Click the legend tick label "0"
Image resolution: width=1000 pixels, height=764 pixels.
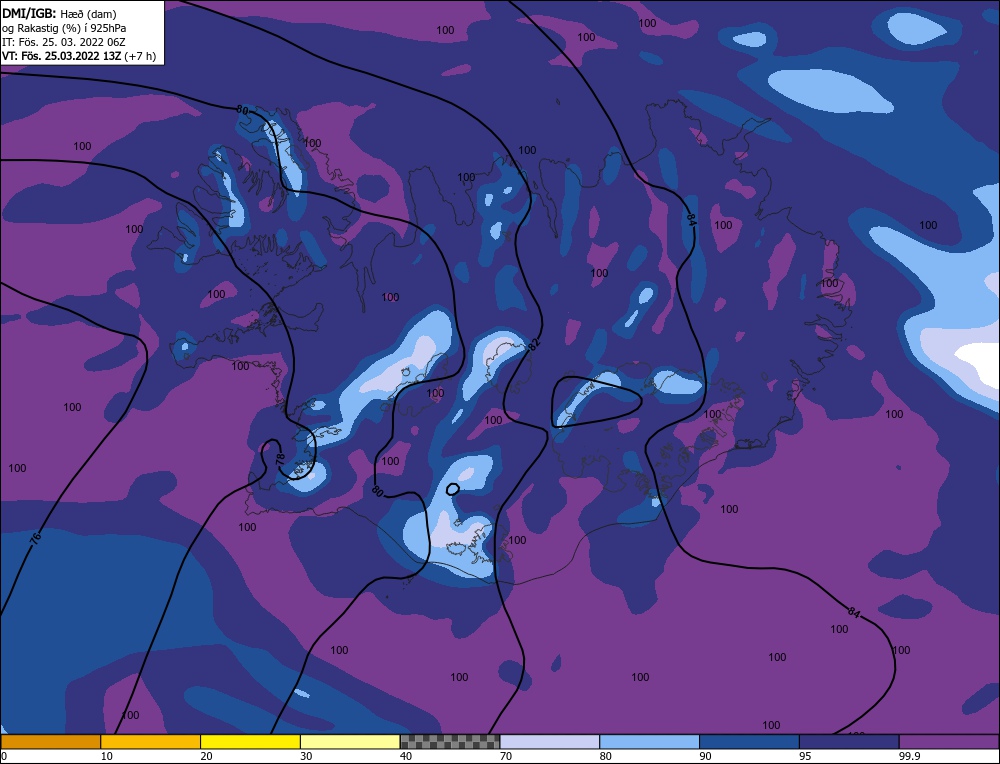click(4, 756)
